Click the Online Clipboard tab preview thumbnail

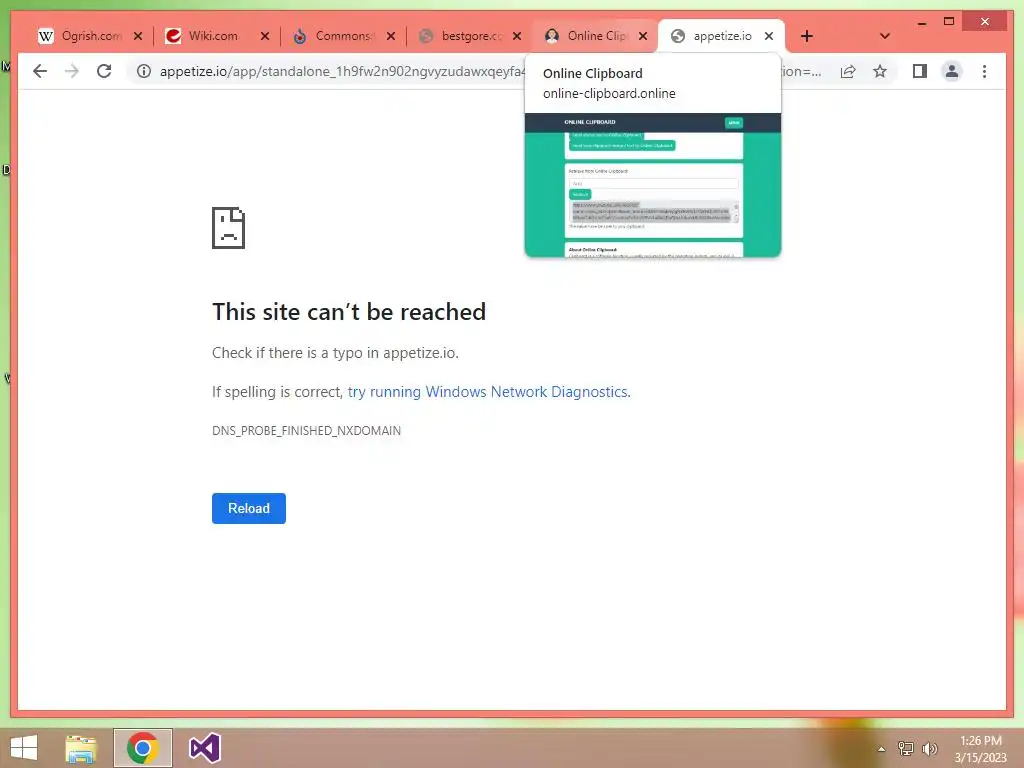click(652, 185)
